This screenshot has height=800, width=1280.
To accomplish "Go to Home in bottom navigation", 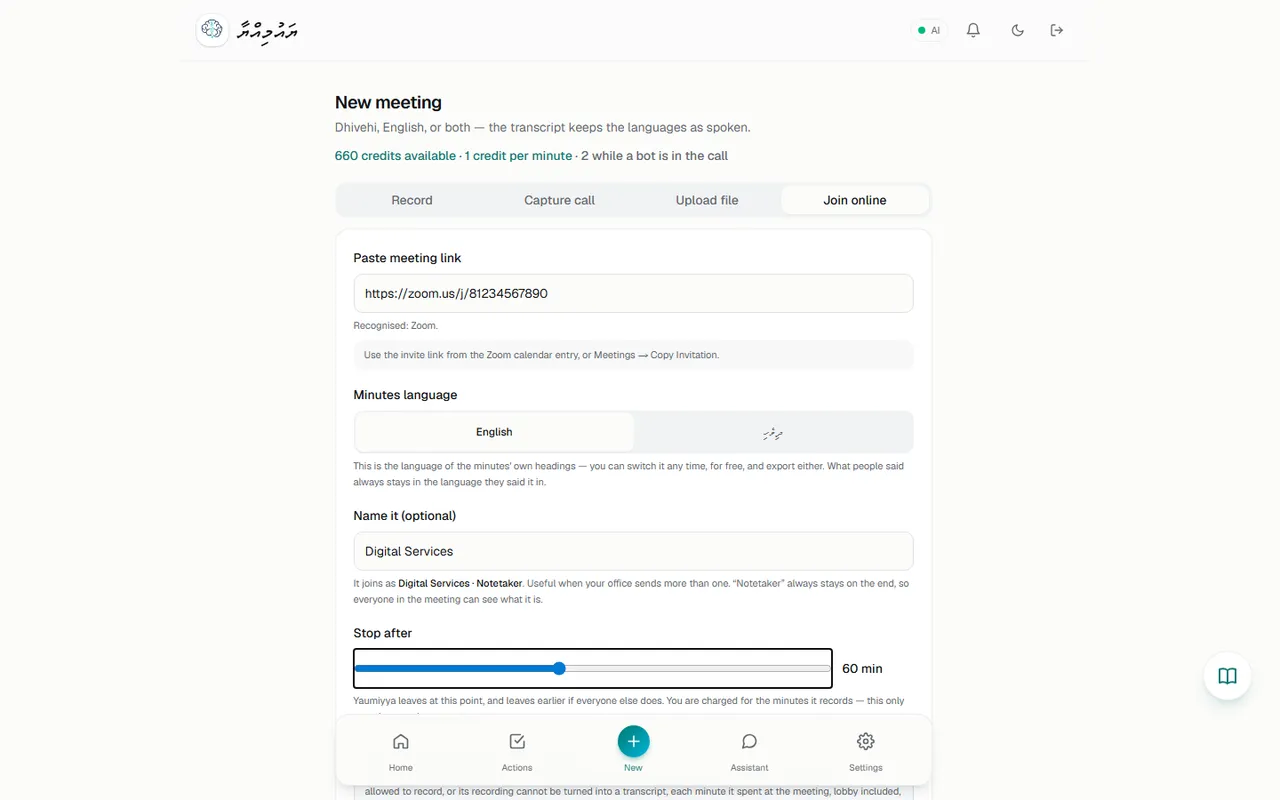I will click(401, 752).
